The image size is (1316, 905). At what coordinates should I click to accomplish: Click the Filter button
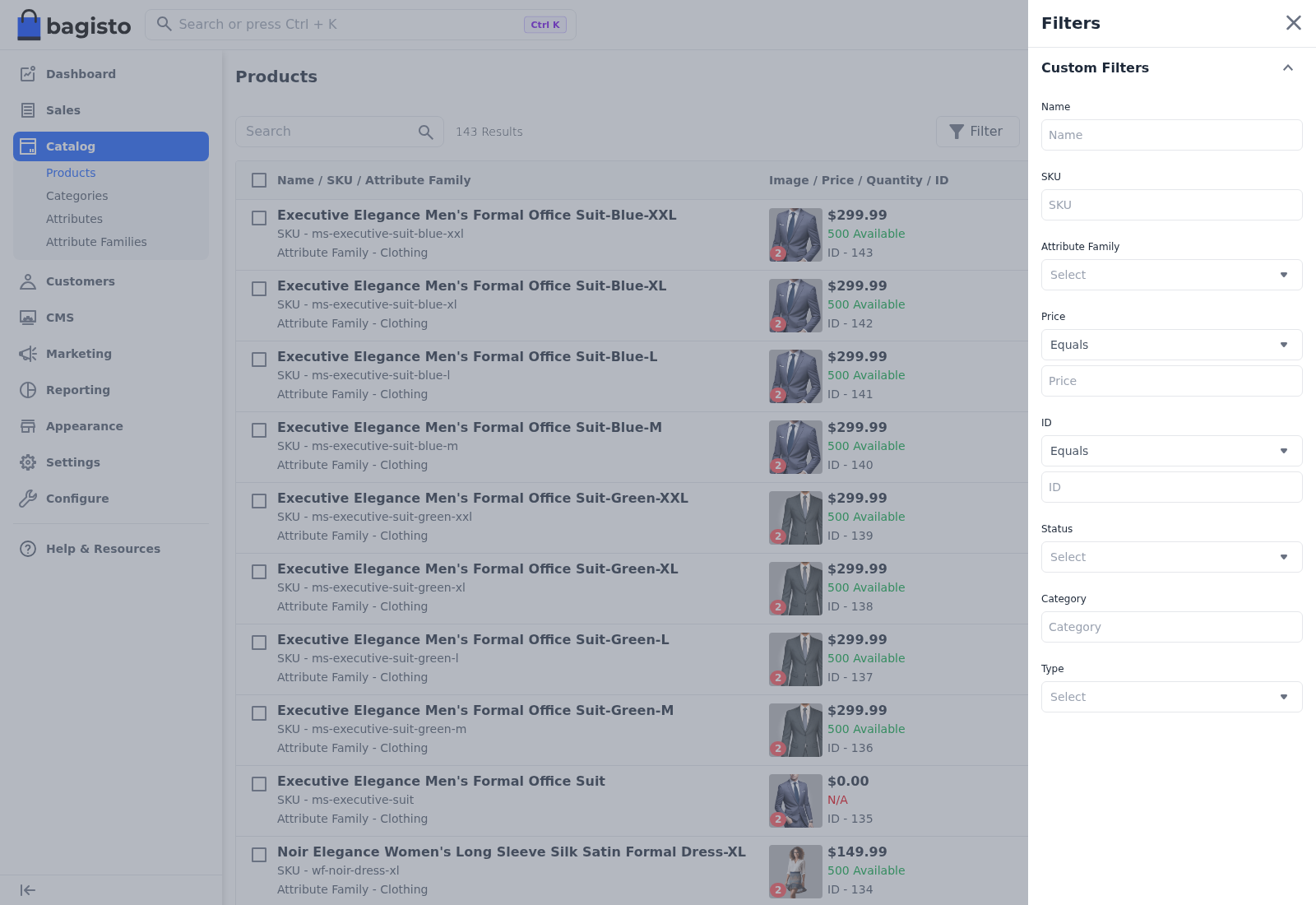tap(978, 132)
